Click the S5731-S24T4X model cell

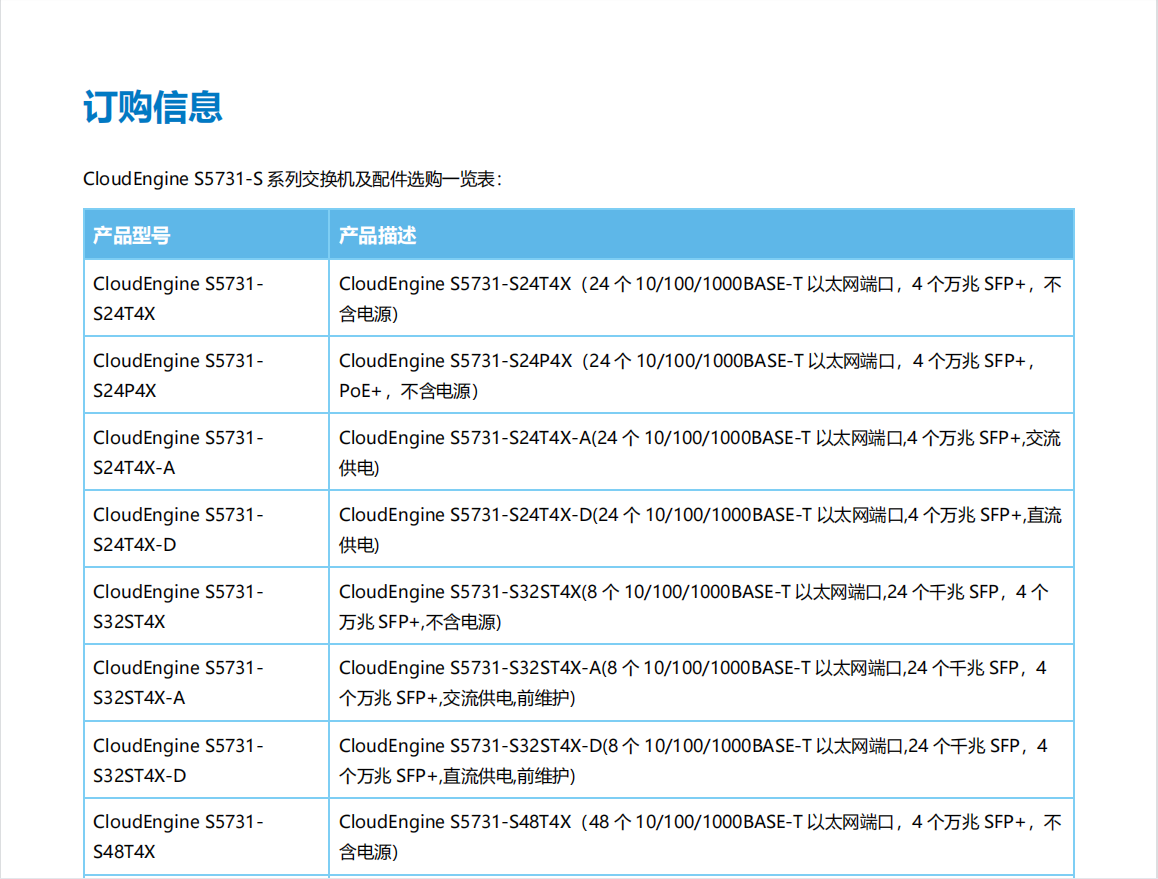(178, 299)
